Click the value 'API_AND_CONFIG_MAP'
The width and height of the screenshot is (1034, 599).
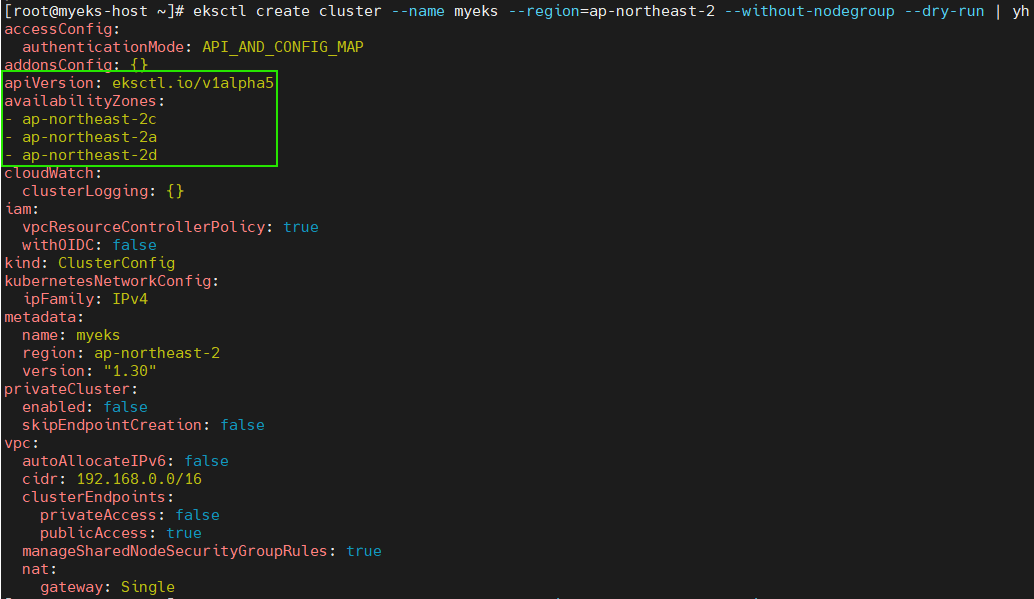(x=283, y=47)
